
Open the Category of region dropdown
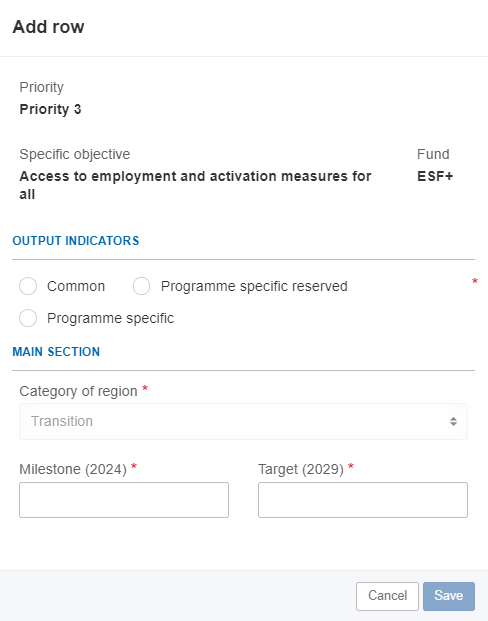click(243, 421)
